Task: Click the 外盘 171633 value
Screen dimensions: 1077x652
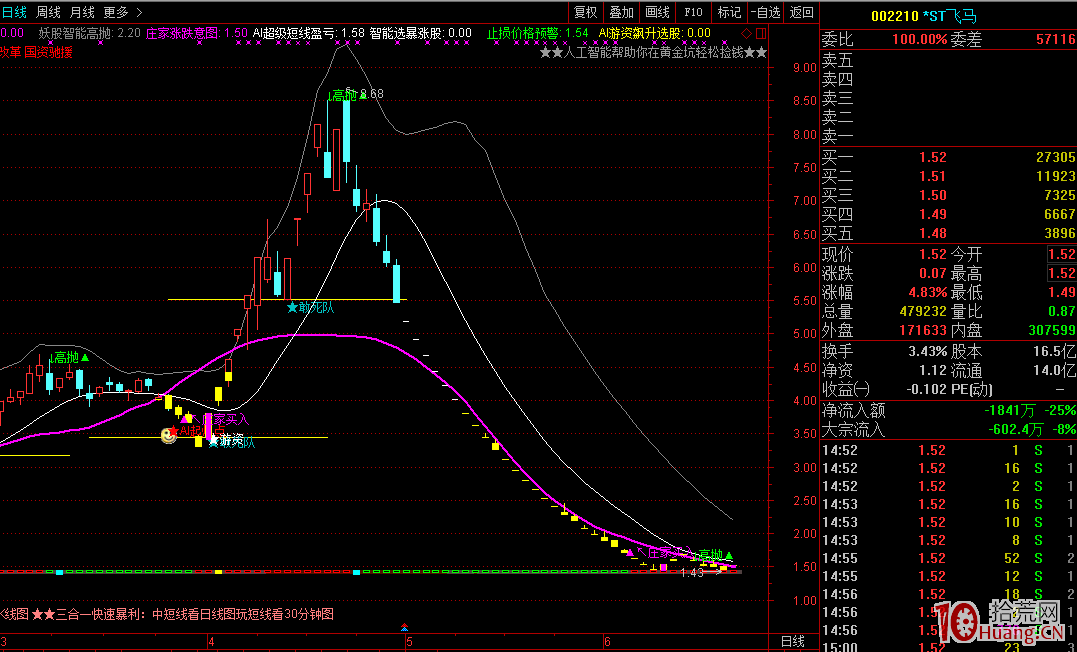Action: coord(923,330)
